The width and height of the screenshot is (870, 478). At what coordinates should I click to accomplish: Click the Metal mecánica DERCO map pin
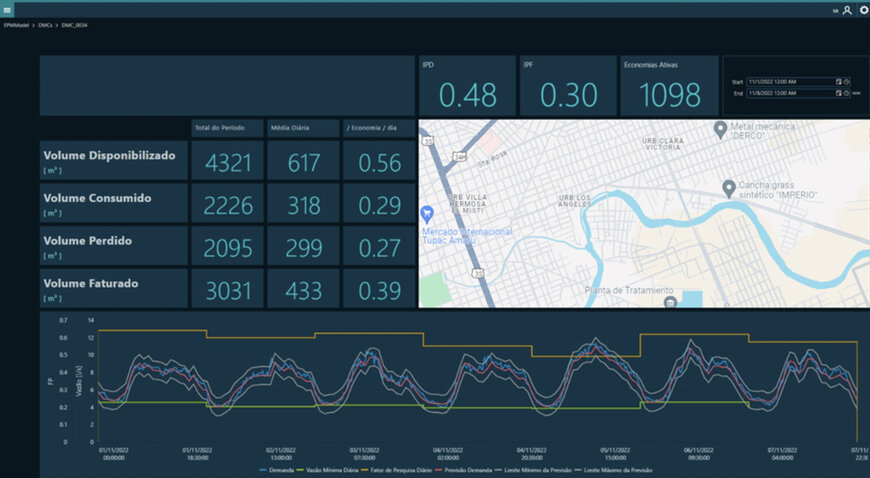pyautogui.click(x=720, y=129)
